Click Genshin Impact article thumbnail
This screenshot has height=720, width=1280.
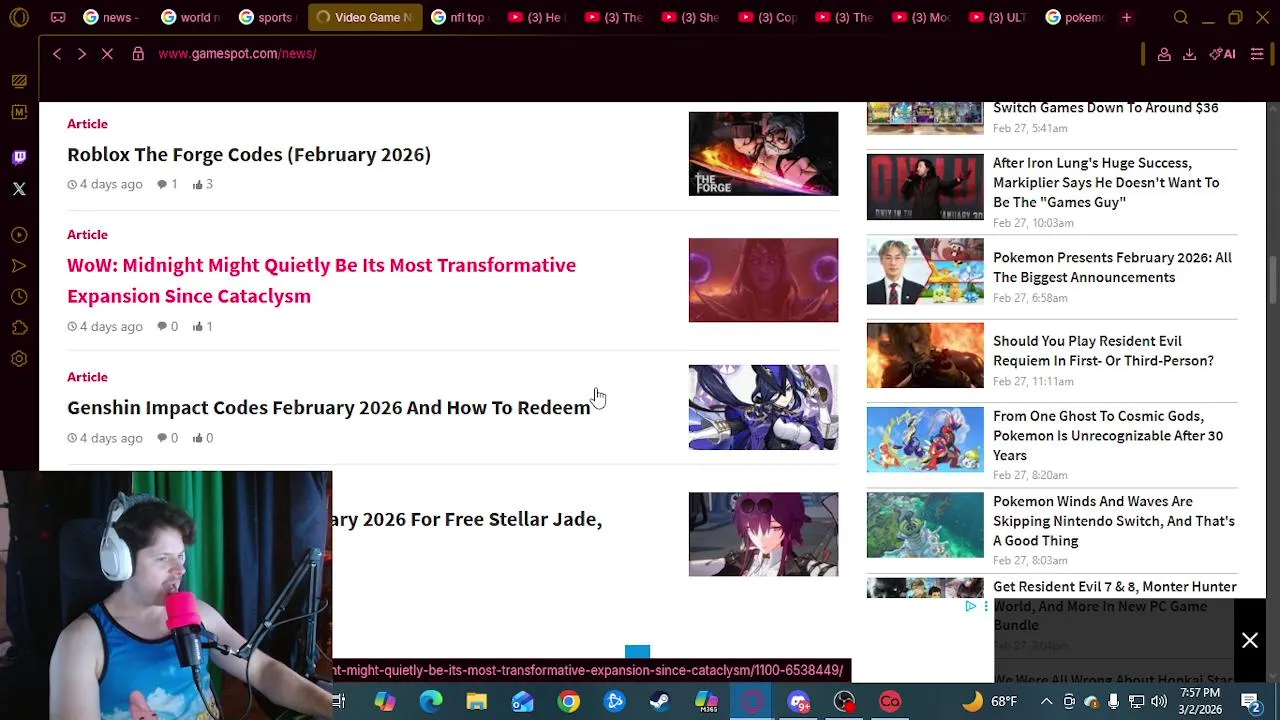[763, 407]
